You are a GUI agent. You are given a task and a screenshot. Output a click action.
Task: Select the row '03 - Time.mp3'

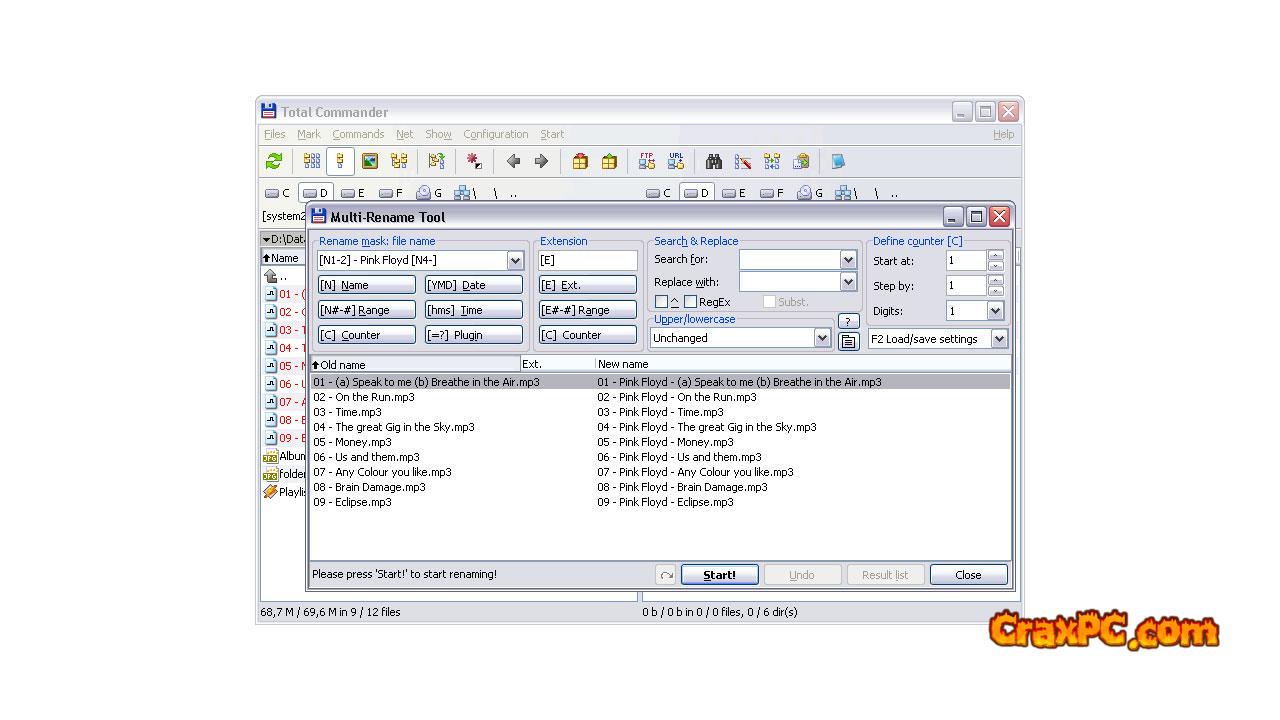pyautogui.click(x=660, y=412)
